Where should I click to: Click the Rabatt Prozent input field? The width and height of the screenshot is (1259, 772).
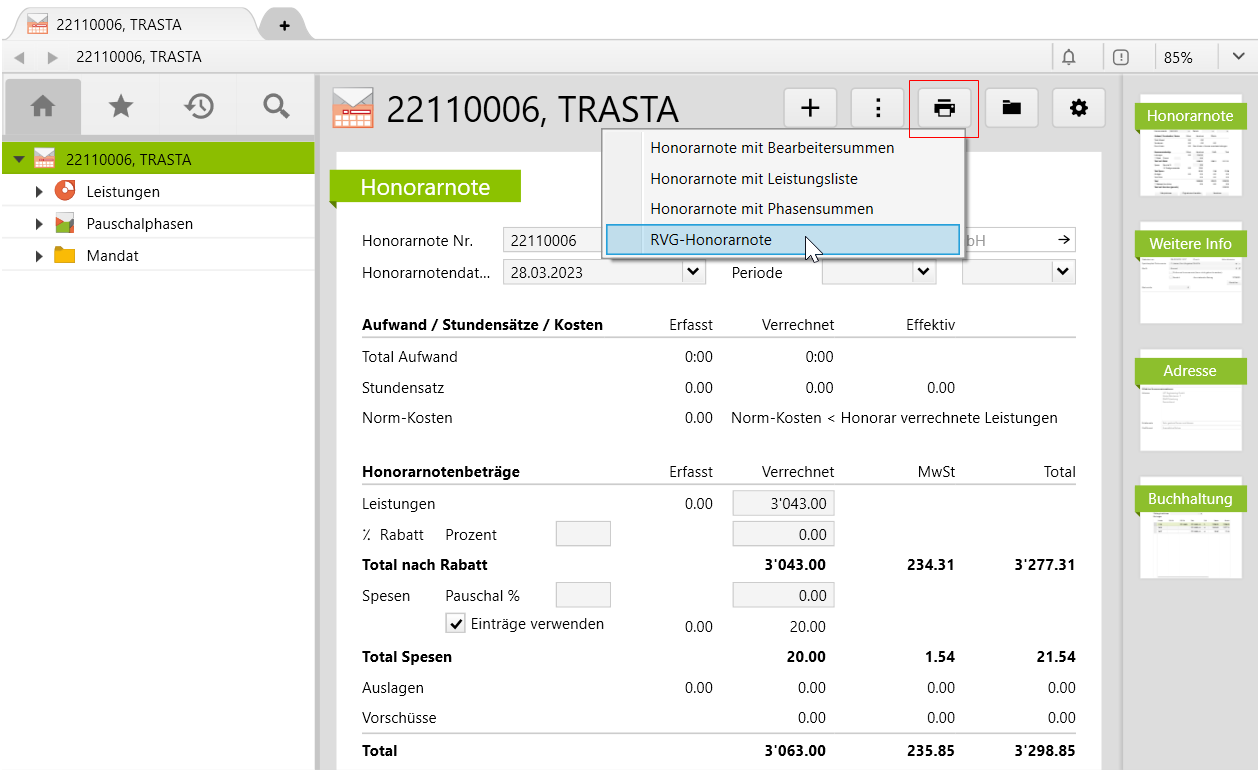582,534
